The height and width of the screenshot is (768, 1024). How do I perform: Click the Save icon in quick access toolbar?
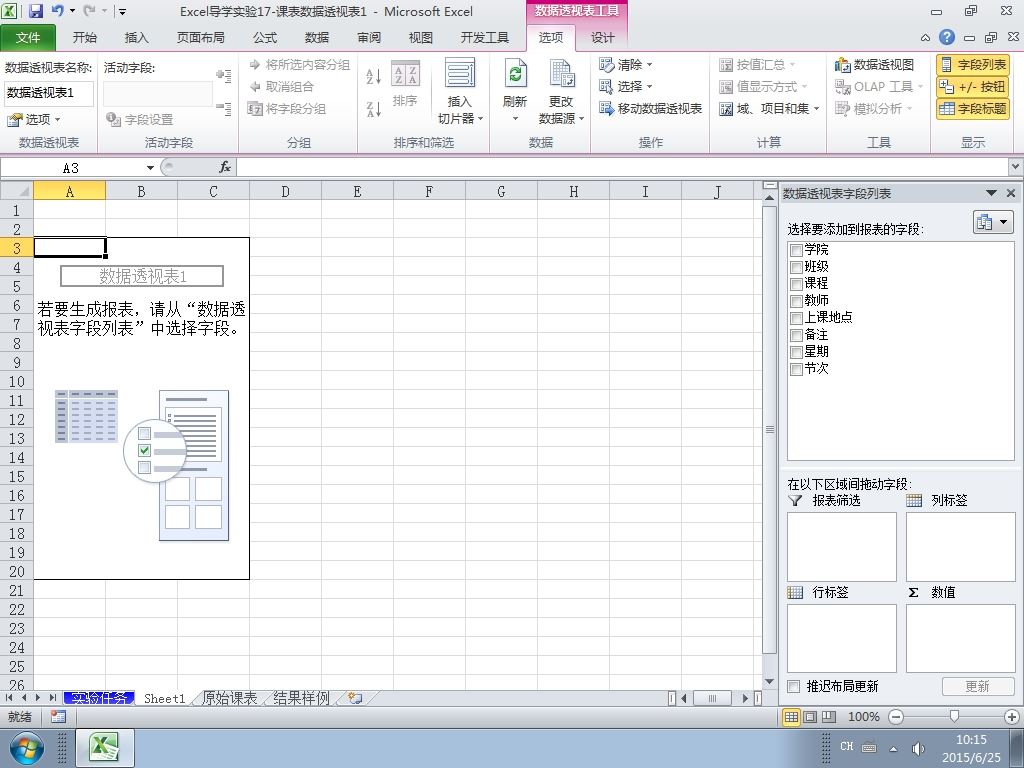(x=35, y=11)
